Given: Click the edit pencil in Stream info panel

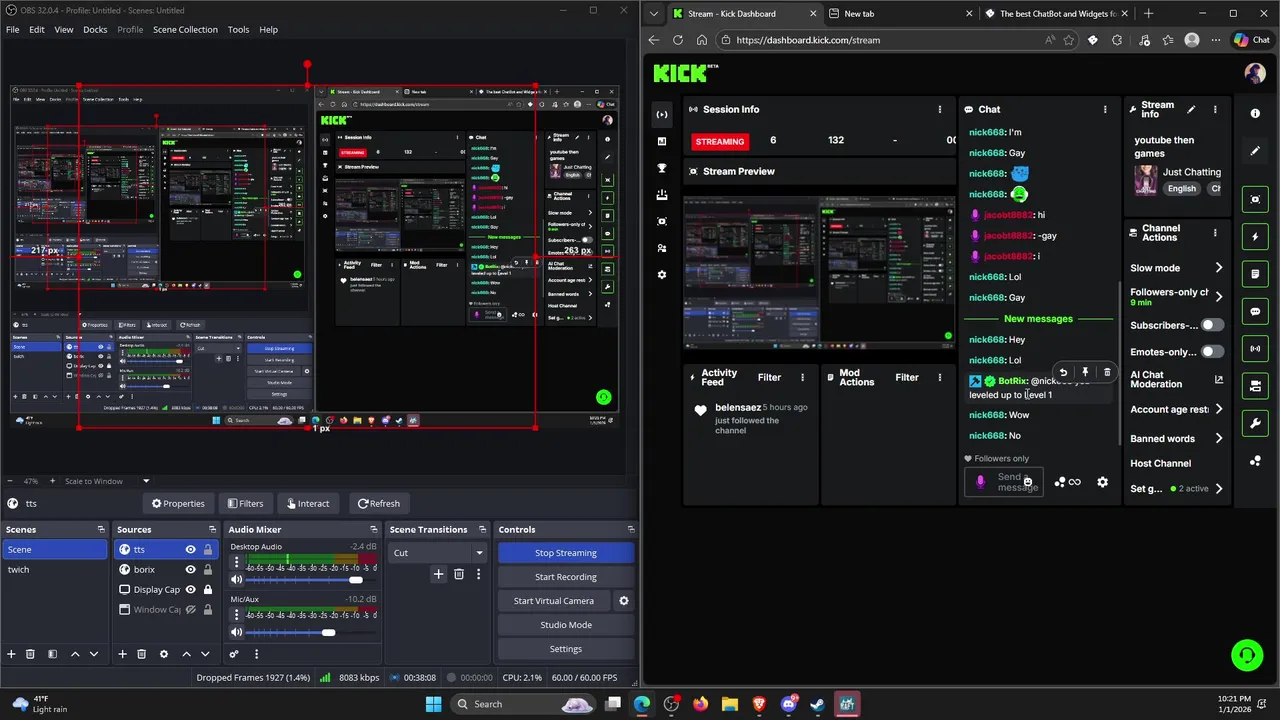Looking at the screenshot, I should tap(1191, 109).
